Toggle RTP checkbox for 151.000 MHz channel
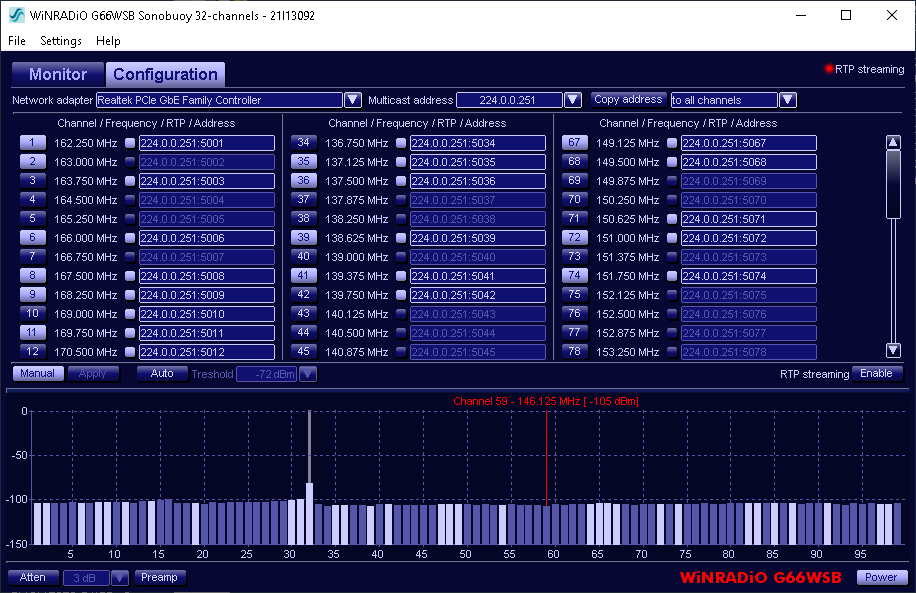Image resolution: width=916 pixels, height=593 pixels. [x=672, y=238]
